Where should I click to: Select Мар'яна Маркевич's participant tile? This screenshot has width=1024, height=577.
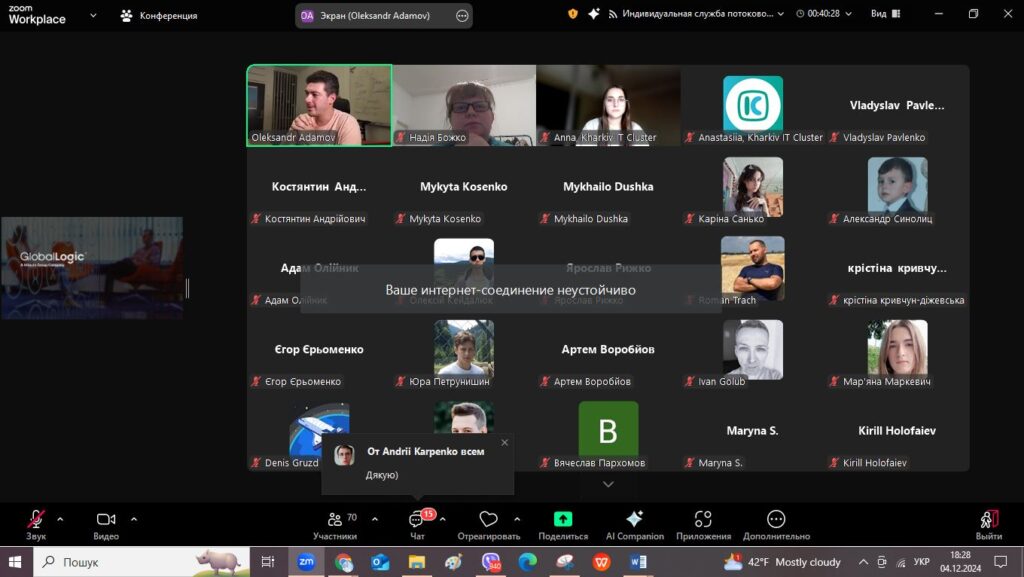coord(897,349)
